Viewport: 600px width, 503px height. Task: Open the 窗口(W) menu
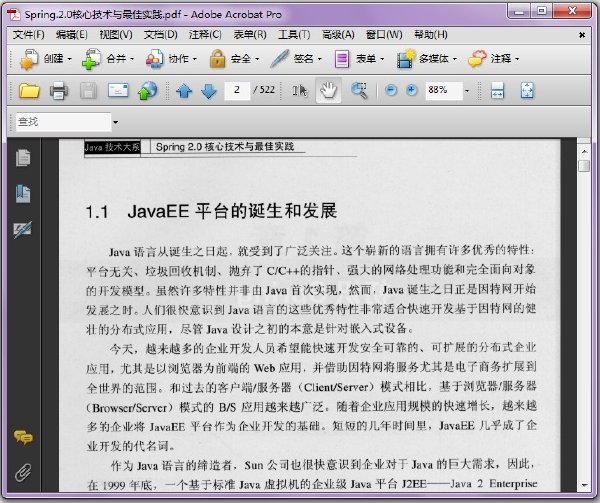(384, 35)
